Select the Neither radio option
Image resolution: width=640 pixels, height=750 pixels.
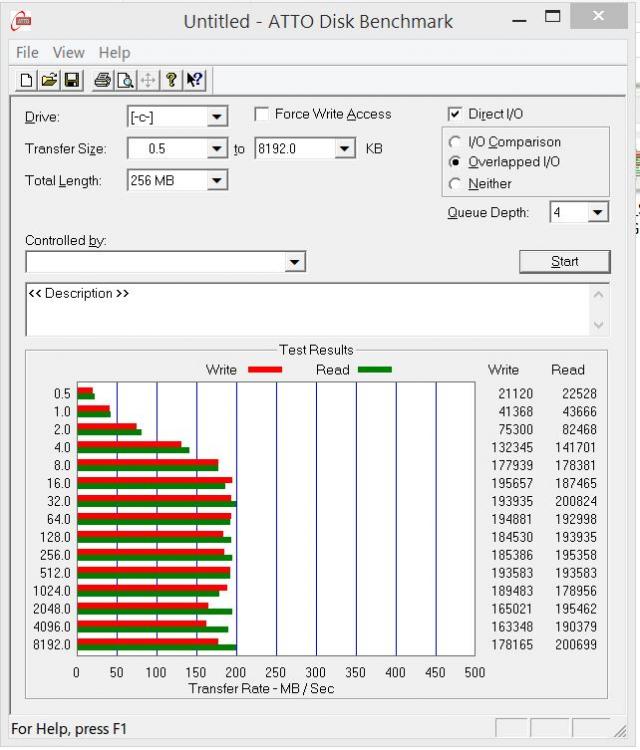pyautogui.click(x=454, y=184)
